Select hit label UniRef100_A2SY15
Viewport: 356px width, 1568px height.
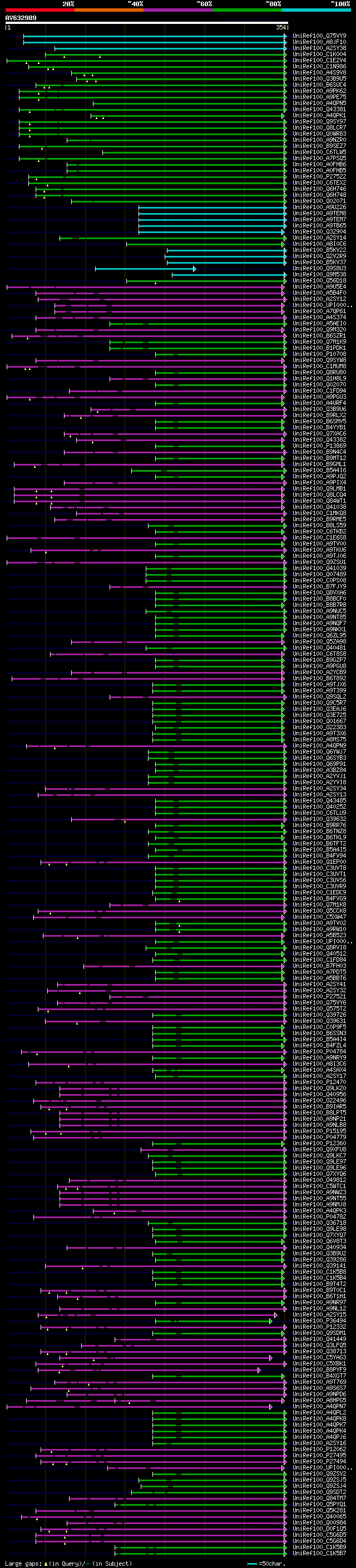pos(319,1314)
